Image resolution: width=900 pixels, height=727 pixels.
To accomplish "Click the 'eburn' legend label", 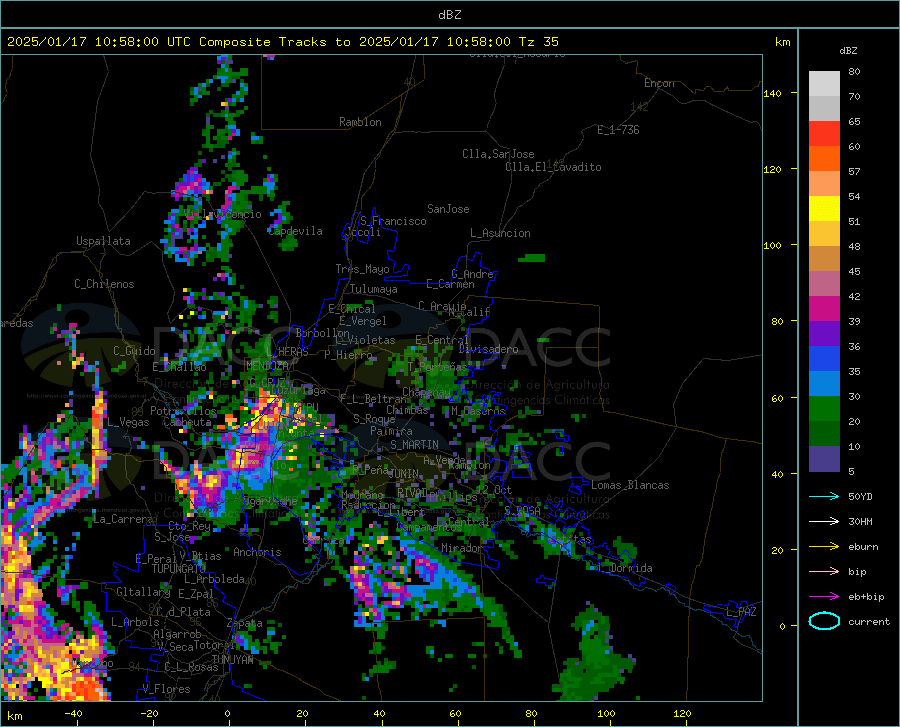I will [x=863, y=547].
